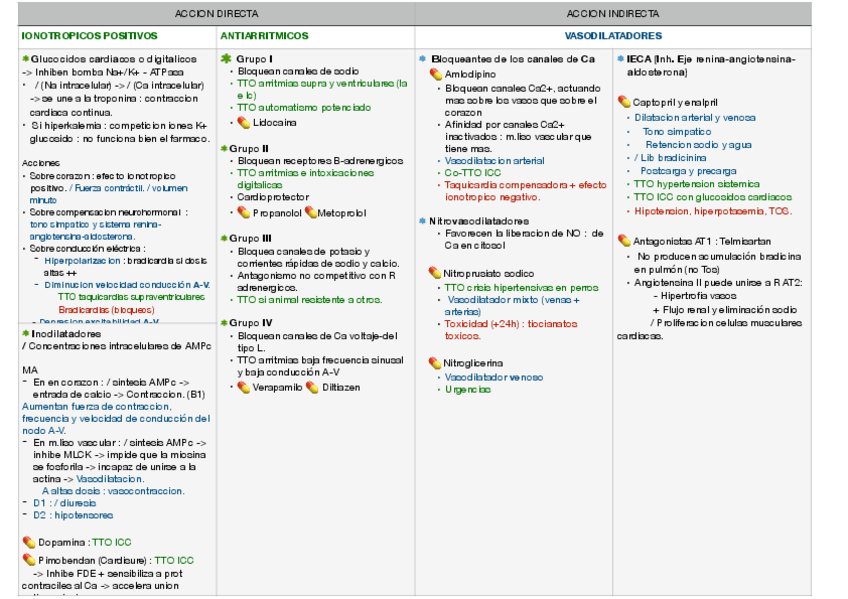
Task: Click the green 'TTO hypertension sistemica'
Action: 697,184
